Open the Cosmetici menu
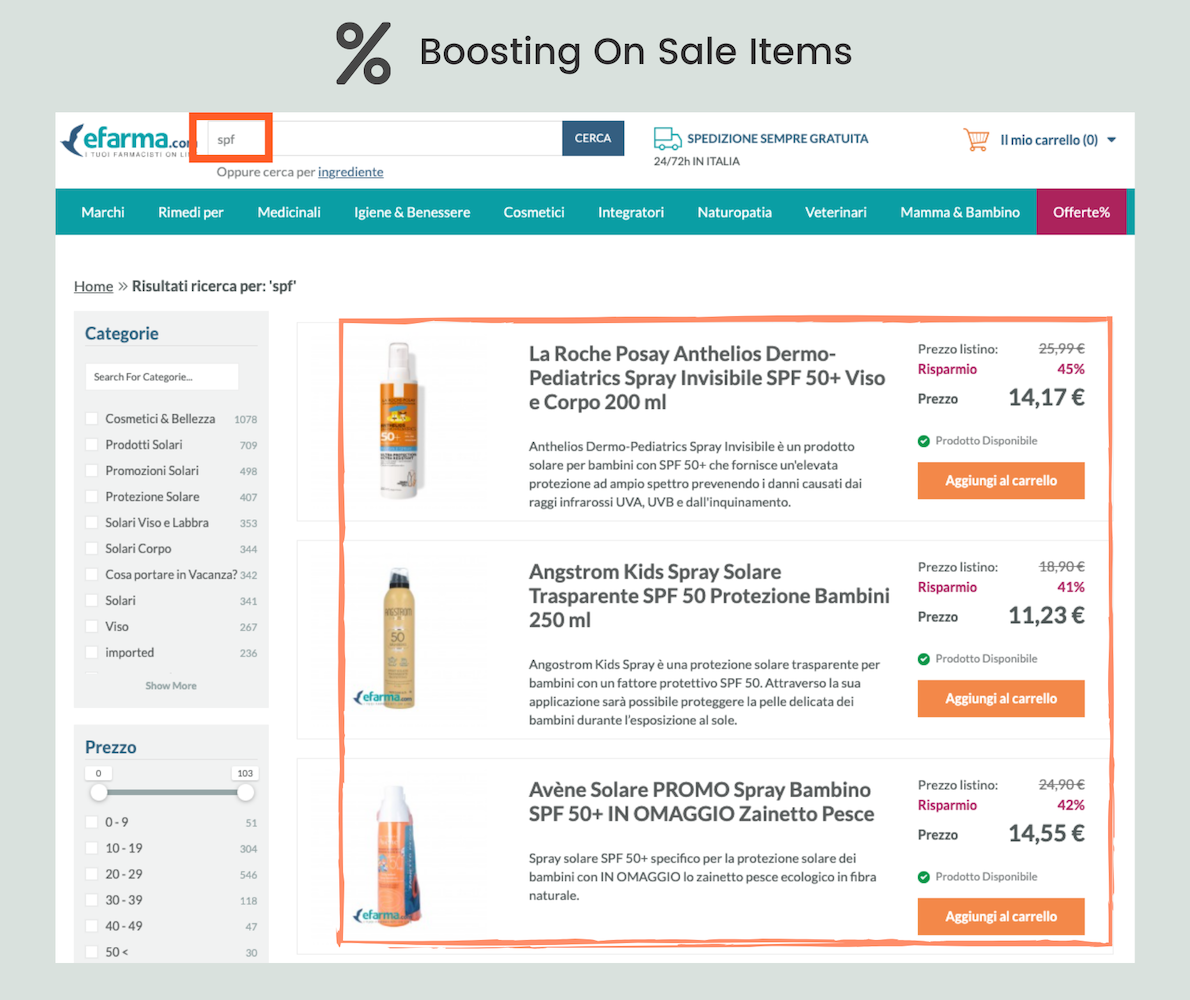The image size is (1190, 1000). pos(534,212)
